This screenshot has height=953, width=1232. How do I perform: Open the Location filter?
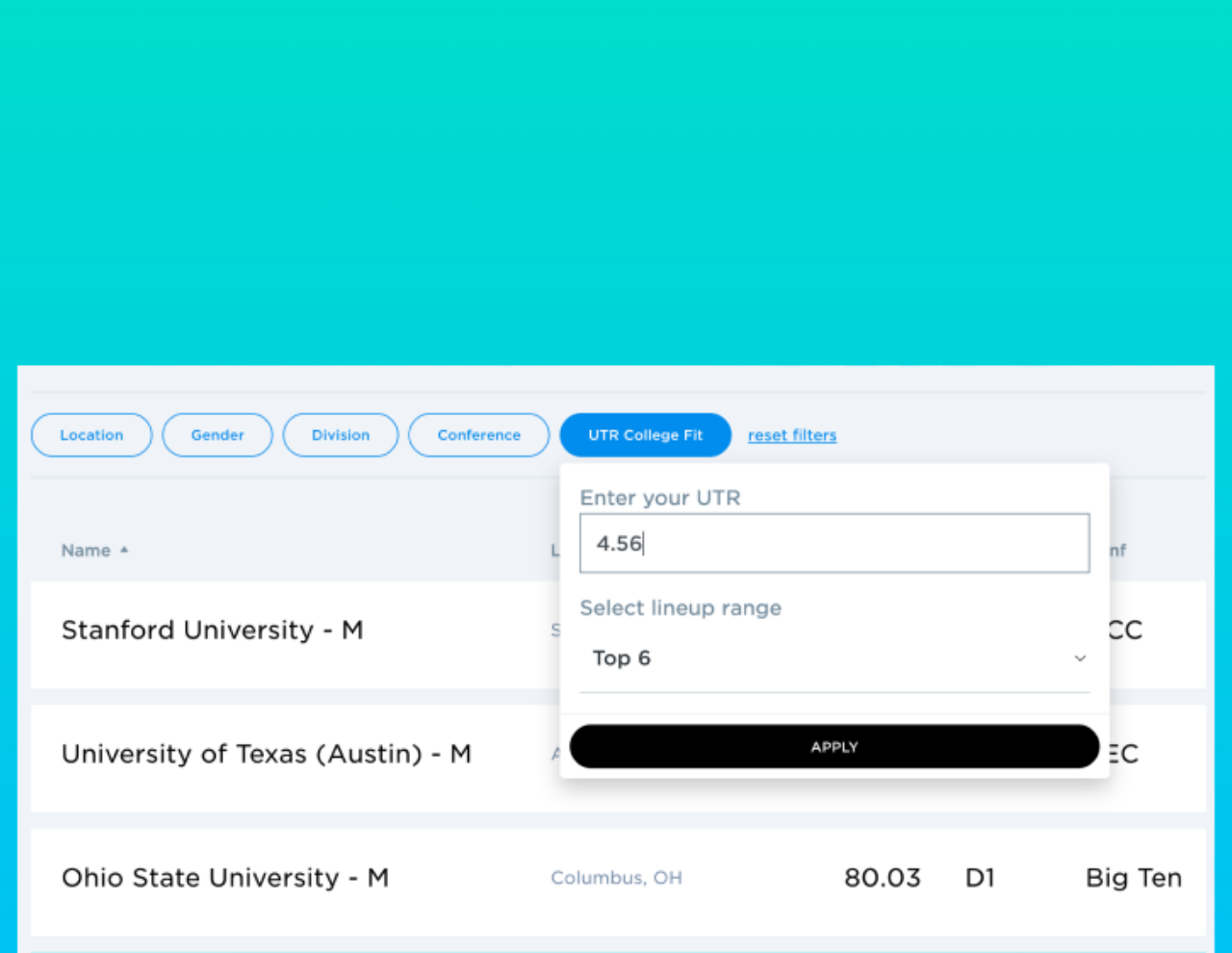91,435
